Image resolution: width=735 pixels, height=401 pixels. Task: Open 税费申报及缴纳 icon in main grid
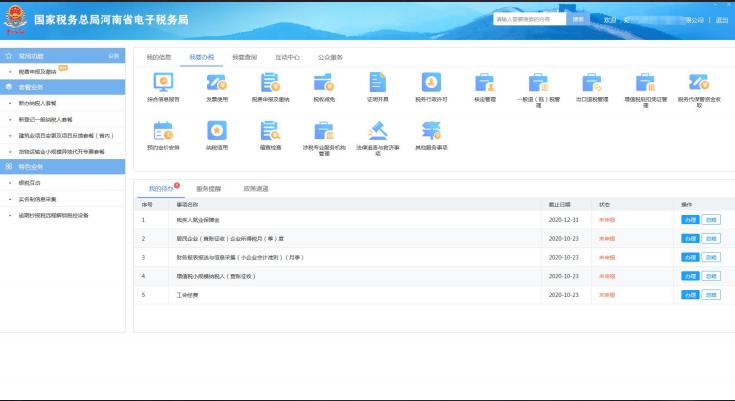270,83
